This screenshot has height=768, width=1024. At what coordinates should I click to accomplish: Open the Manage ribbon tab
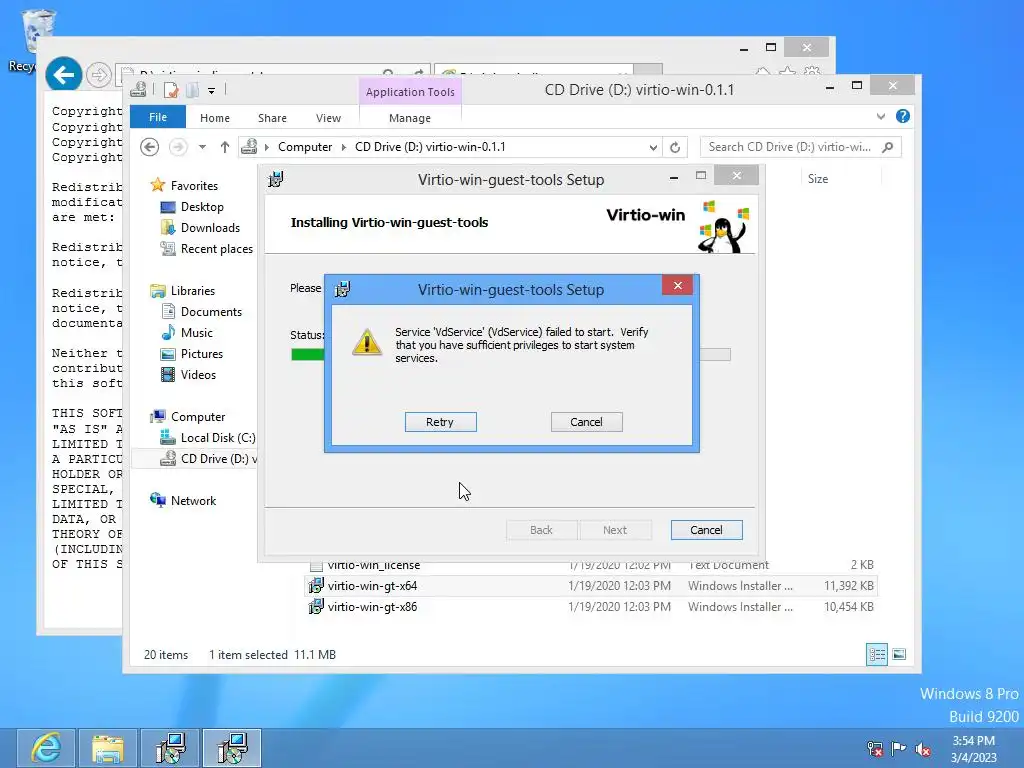[x=409, y=118]
